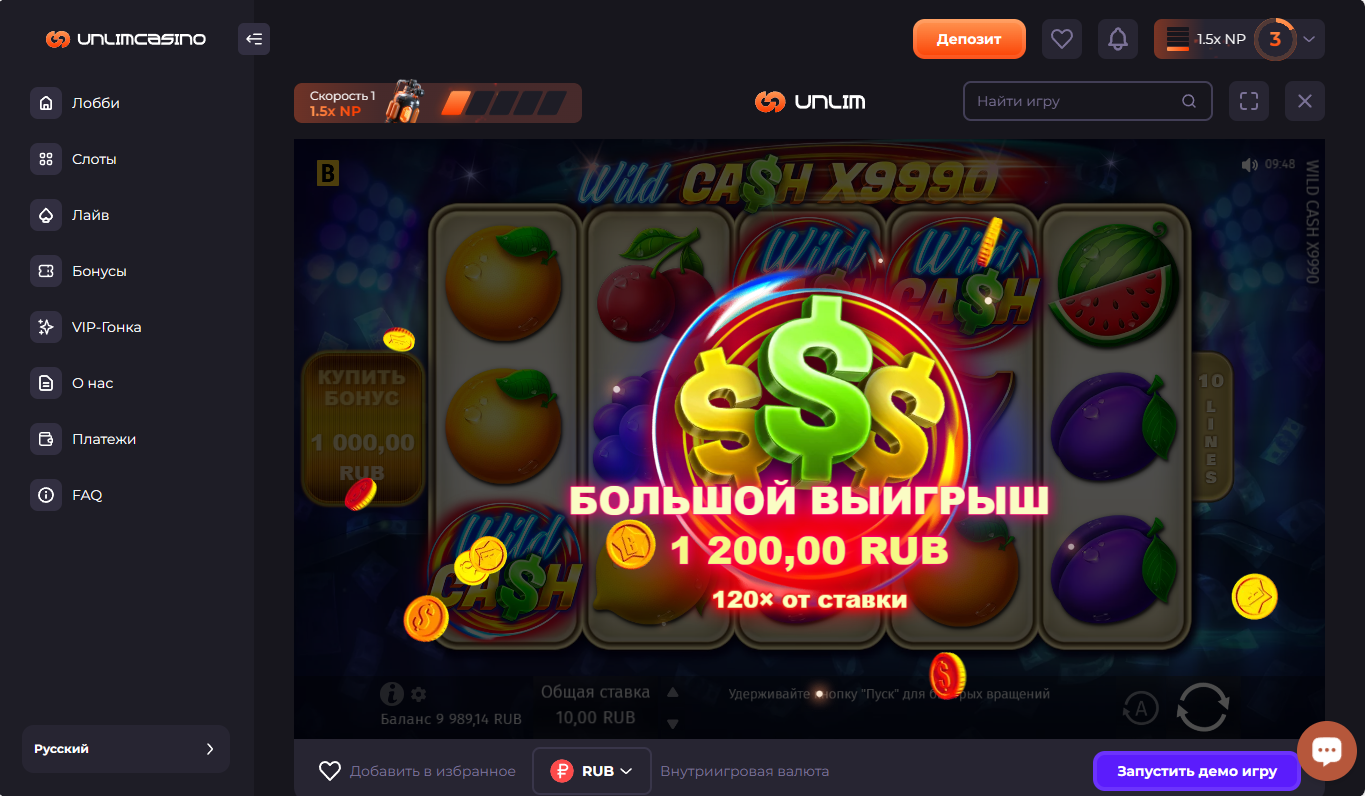The image size is (1365, 796).
Task: Increase the total bet with up arrow
Action: point(673,692)
